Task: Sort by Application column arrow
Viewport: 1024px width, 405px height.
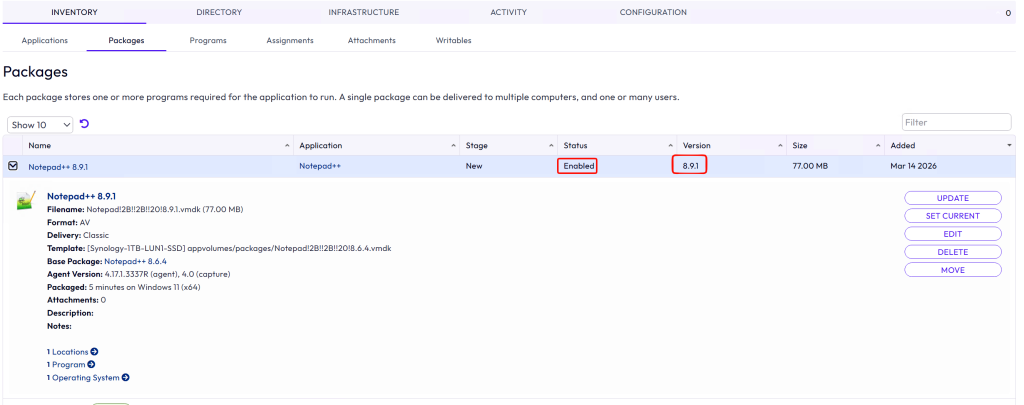Action: click(x=454, y=146)
